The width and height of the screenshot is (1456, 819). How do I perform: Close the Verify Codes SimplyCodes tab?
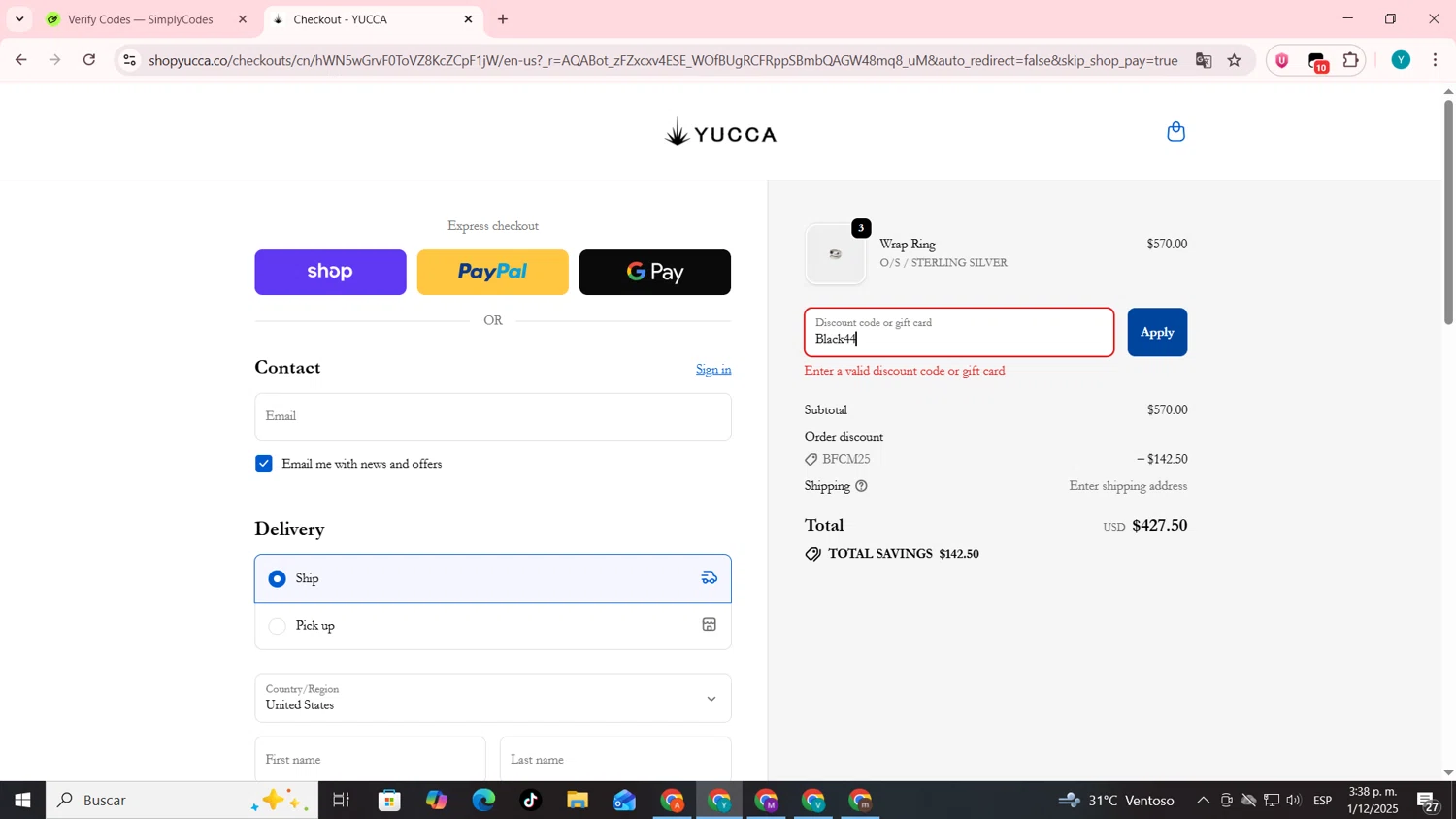[x=243, y=19]
